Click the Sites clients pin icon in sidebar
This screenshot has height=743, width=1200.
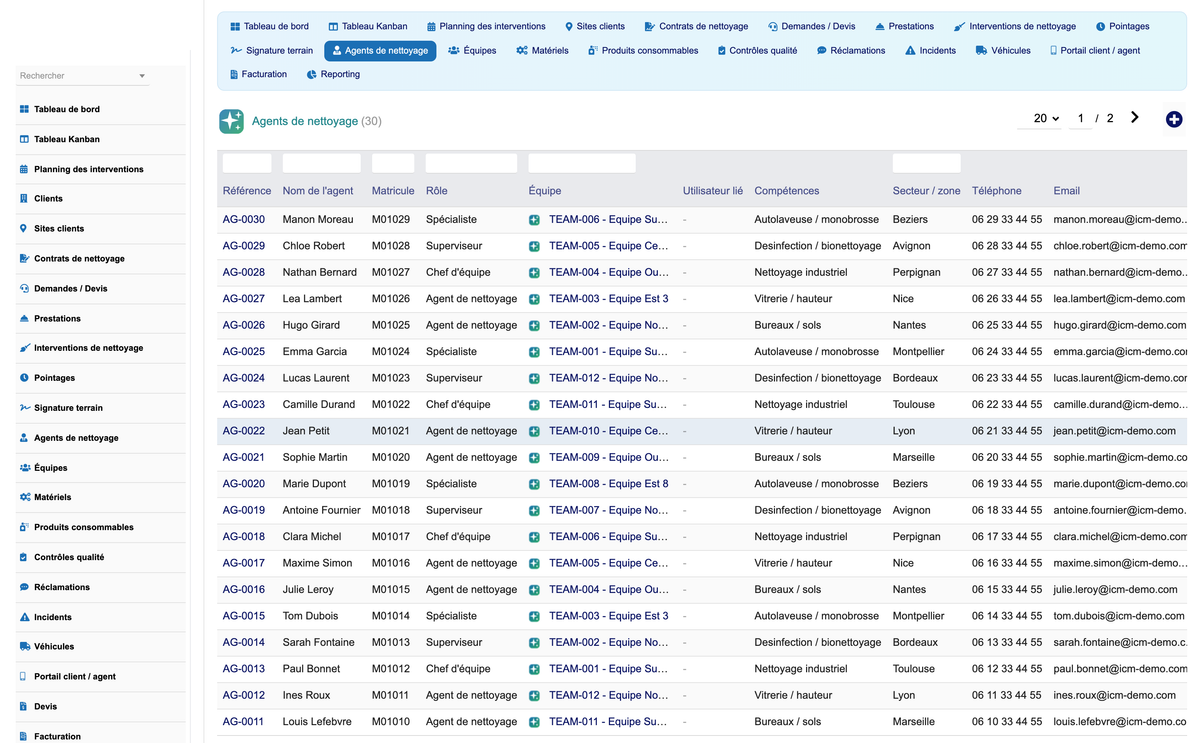(x=24, y=228)
